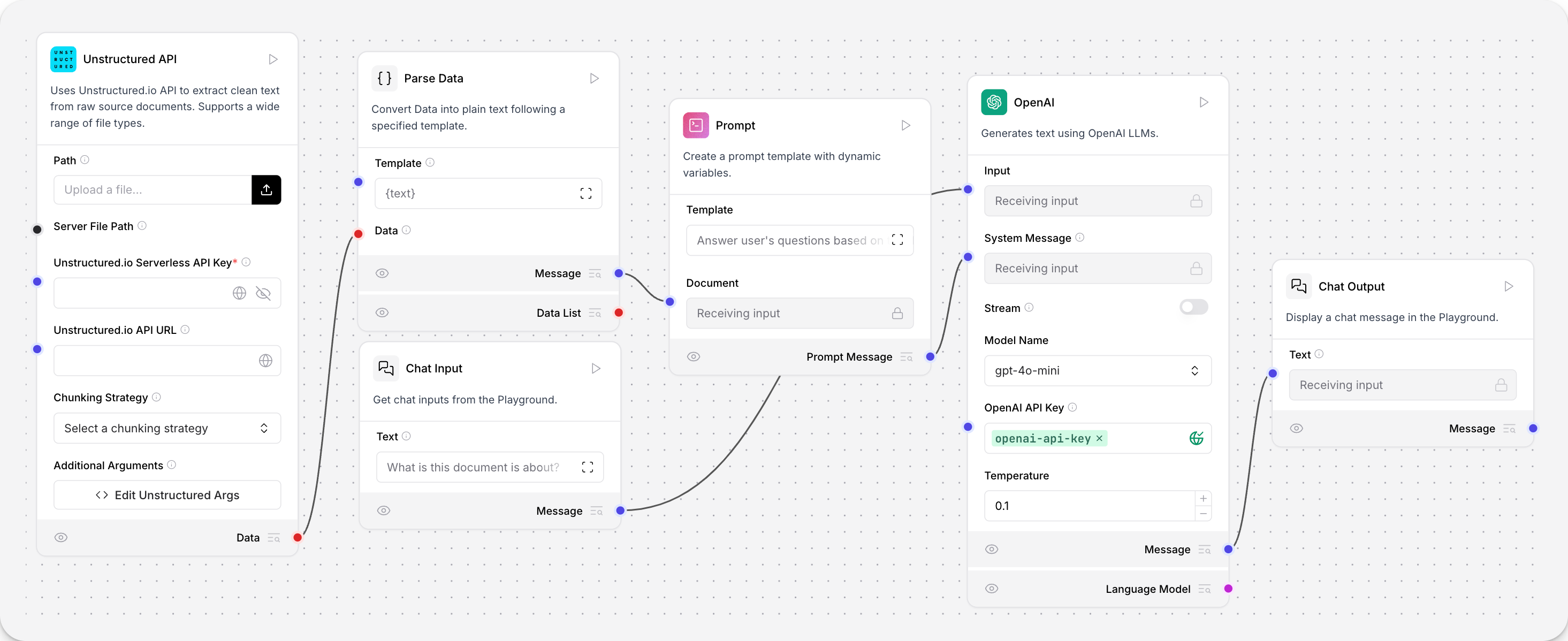Click the OpenAI API Key info icon

(x=1072, y=407)
